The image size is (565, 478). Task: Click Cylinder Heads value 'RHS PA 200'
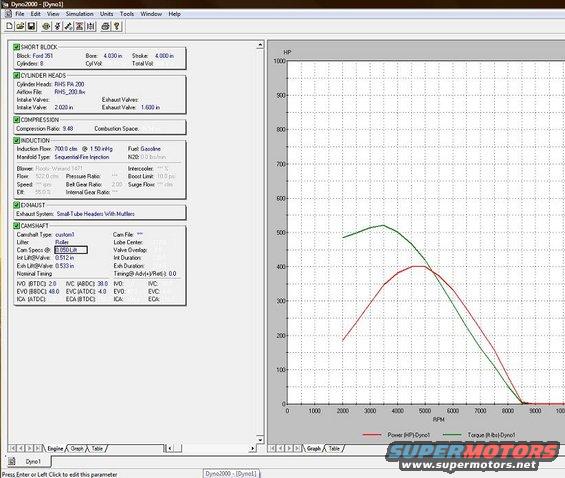69,84
